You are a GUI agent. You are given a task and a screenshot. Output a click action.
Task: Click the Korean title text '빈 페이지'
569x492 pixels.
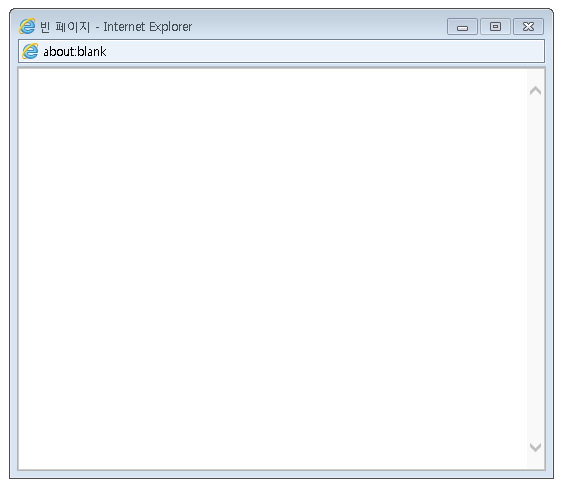point(65,27)
